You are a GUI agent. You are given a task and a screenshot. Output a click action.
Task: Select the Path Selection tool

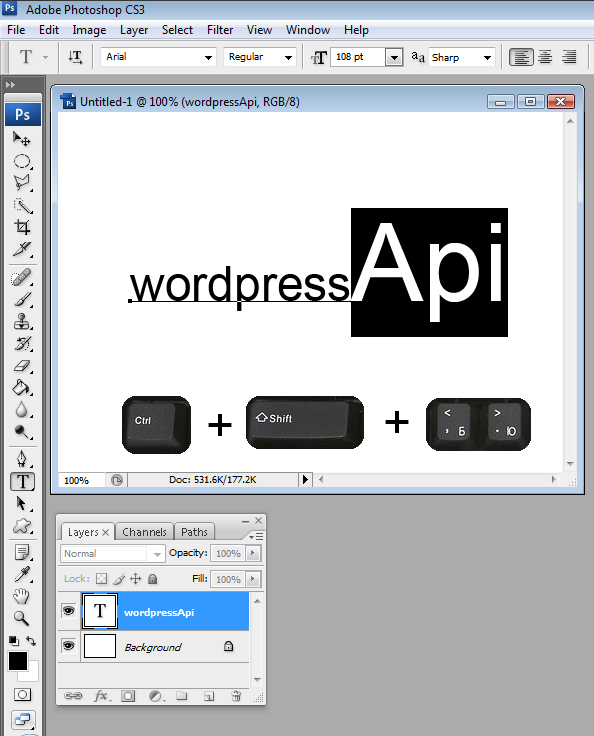[22, 503]
